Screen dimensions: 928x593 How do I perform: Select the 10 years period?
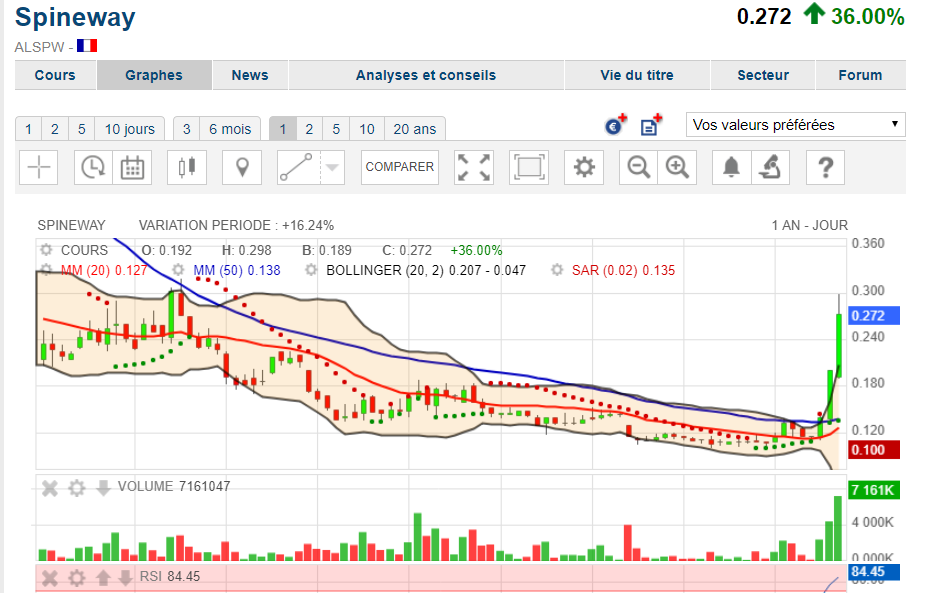[367, 129]
